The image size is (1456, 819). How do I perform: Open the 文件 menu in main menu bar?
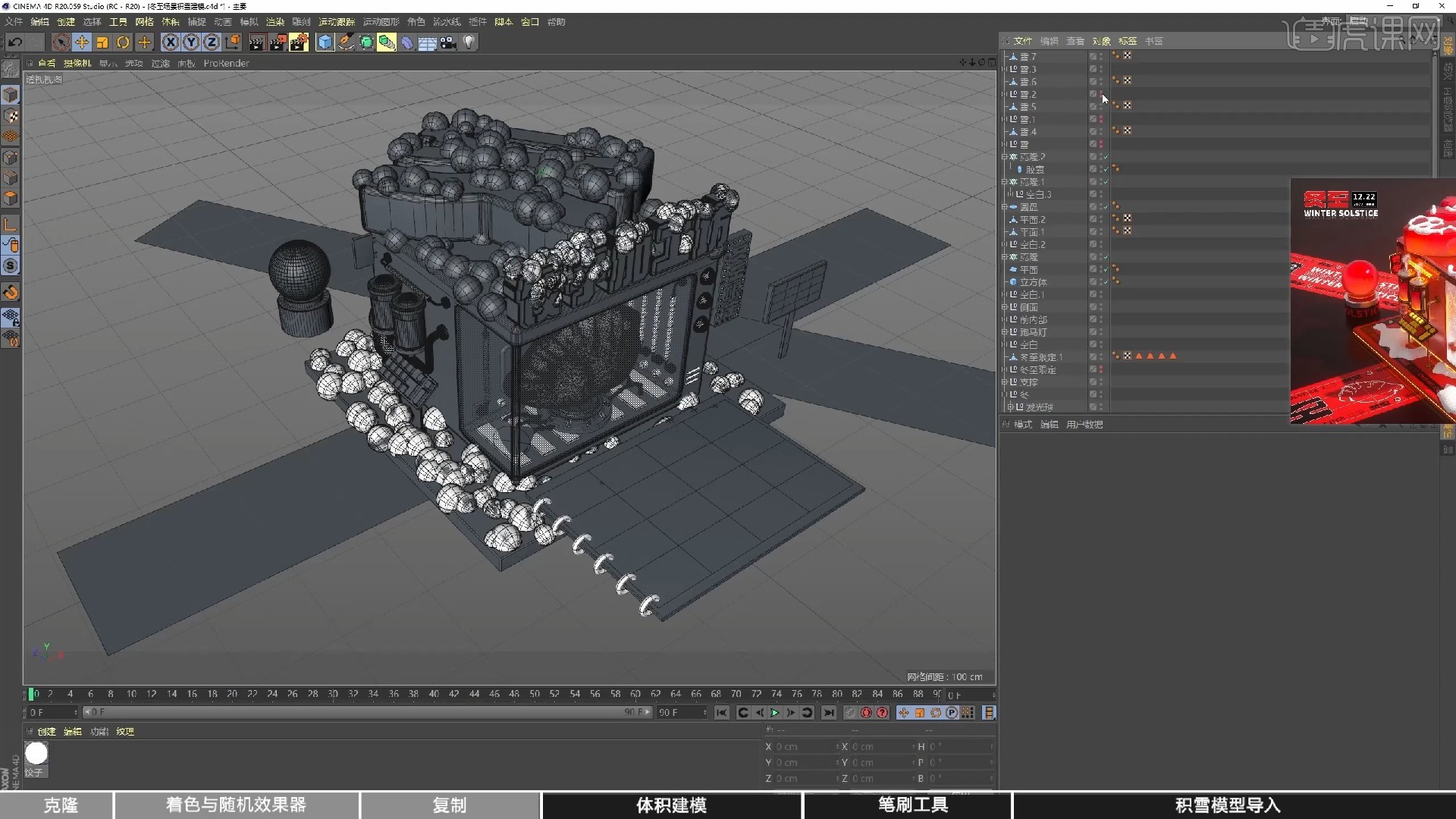14,22
